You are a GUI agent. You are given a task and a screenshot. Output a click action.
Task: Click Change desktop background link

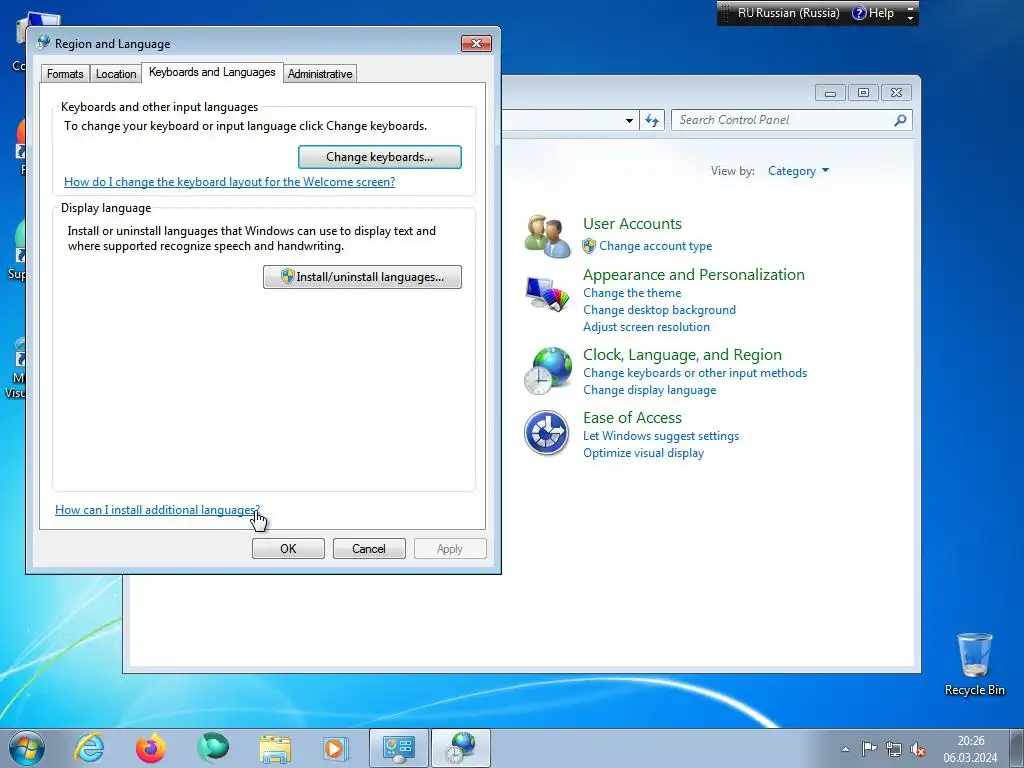point(659,310)
